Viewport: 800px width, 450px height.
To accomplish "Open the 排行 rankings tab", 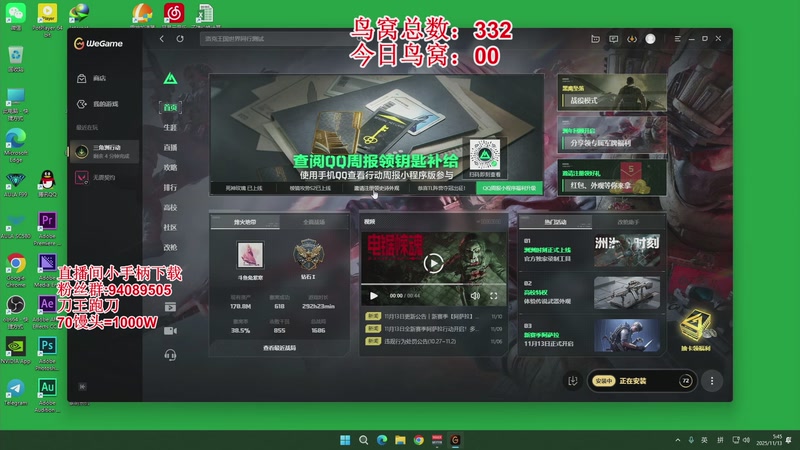I will (x=170, y=187).
